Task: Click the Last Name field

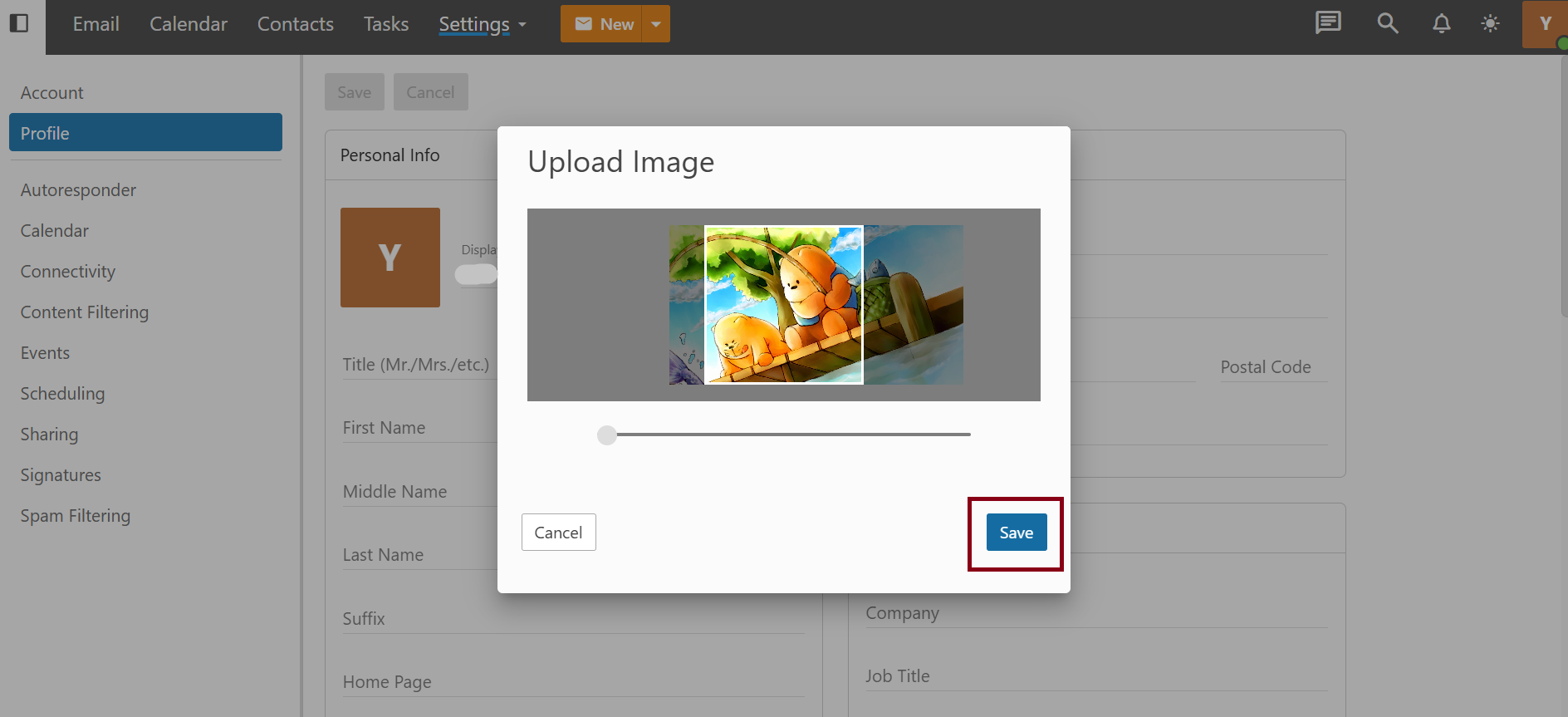Action: click(x=419, y=555)
